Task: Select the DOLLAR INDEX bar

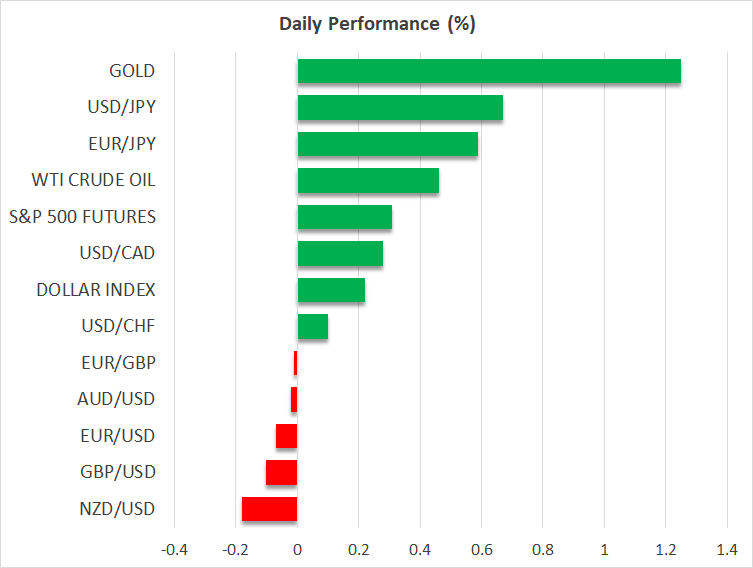Action: coord(331,290)
